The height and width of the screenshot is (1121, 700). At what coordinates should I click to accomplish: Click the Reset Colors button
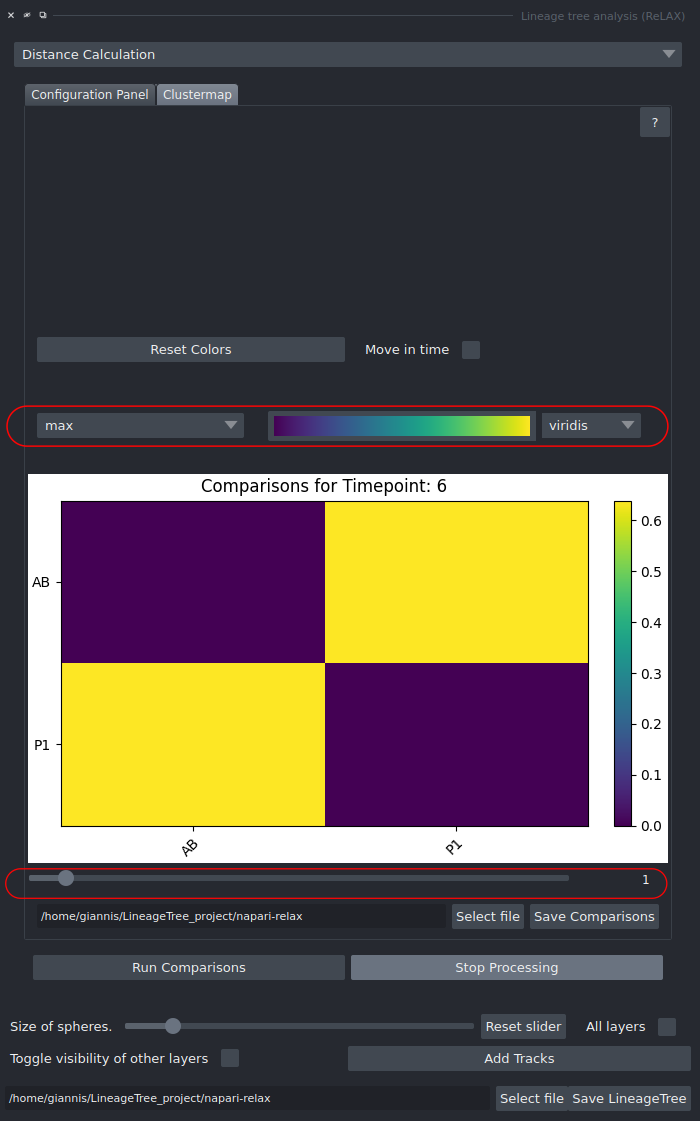[191, 350]
